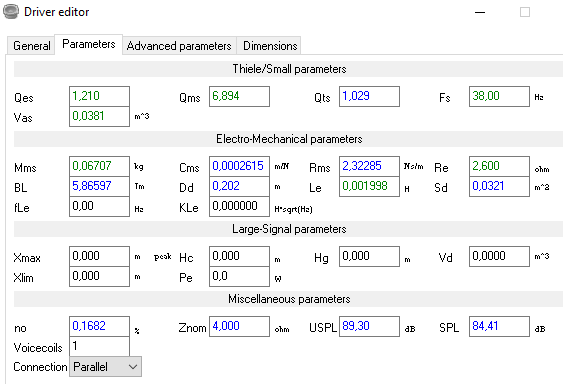Open the Connection Parallel dropdown

click(106, 367)
